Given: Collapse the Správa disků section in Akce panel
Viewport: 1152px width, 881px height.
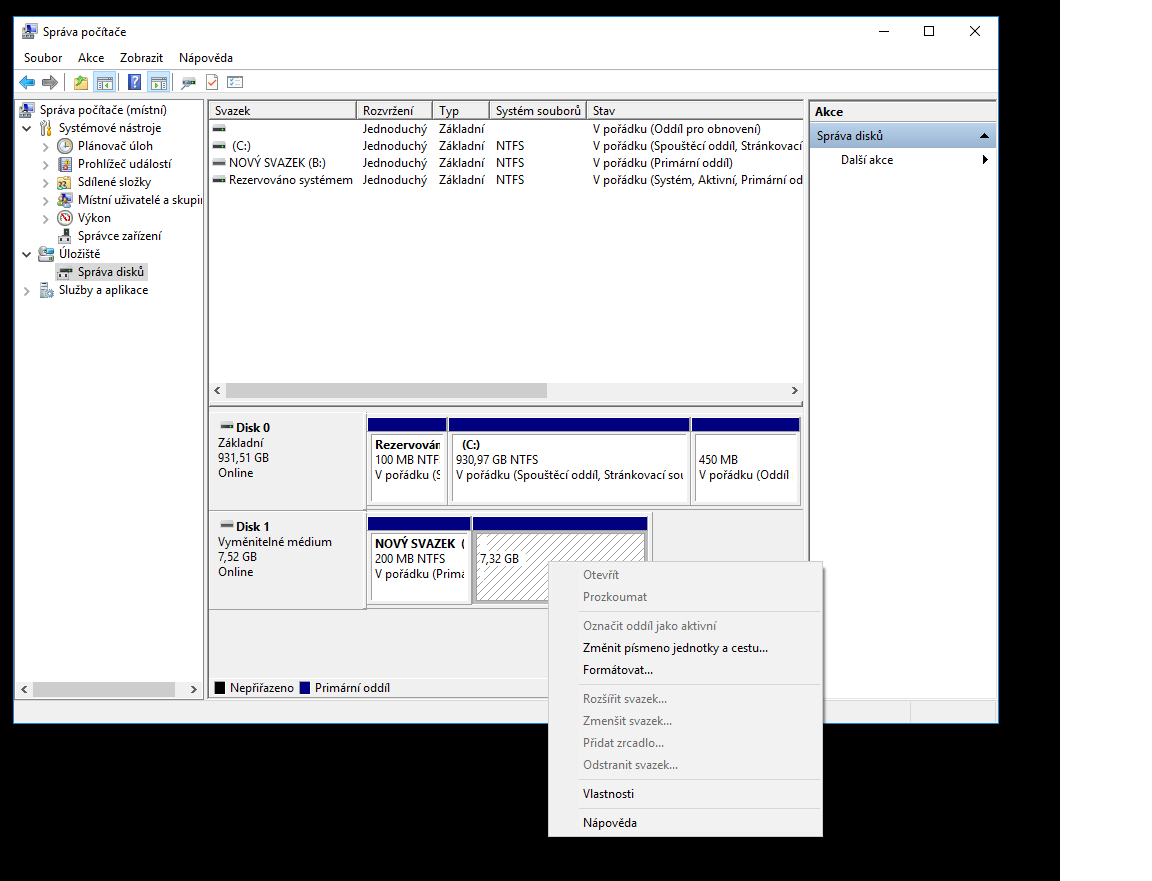Looking at the screenshot, I should 984,136.
